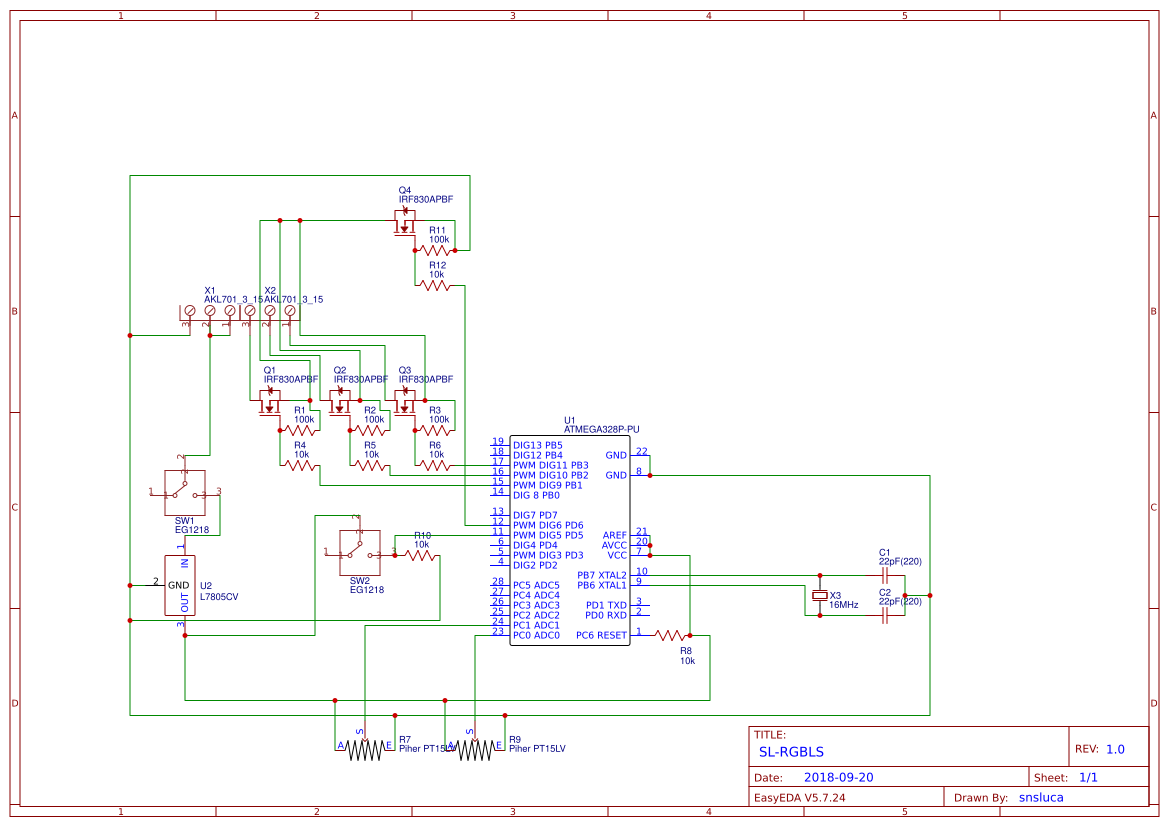Select the U1 ATMEGA328P-PU microcontroller

coord(568,540)
